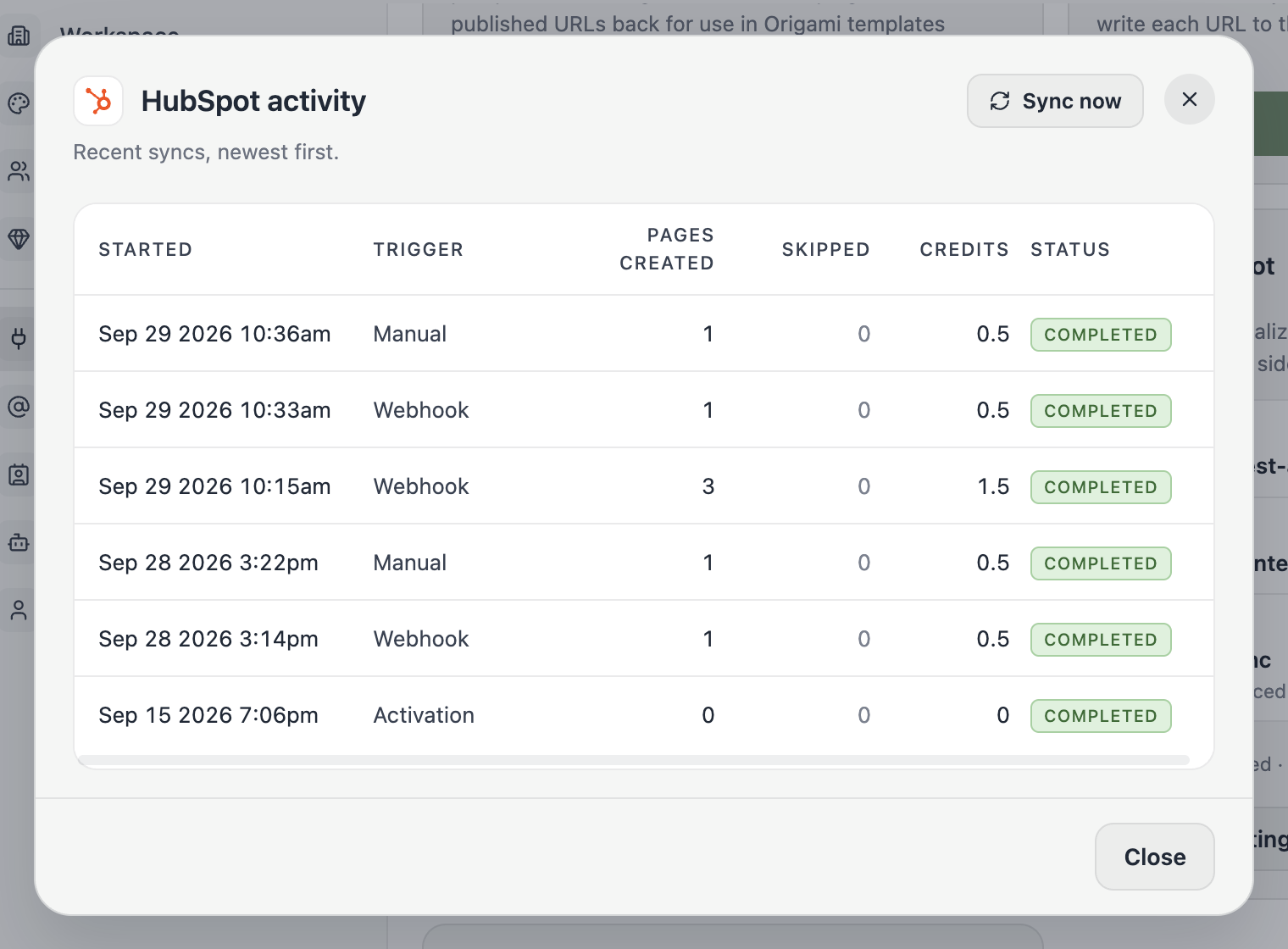Click Manual trigger for Sep 28 3:22pm
Viewport: 1288px width, 949px height.
click(x=410, y=563)
